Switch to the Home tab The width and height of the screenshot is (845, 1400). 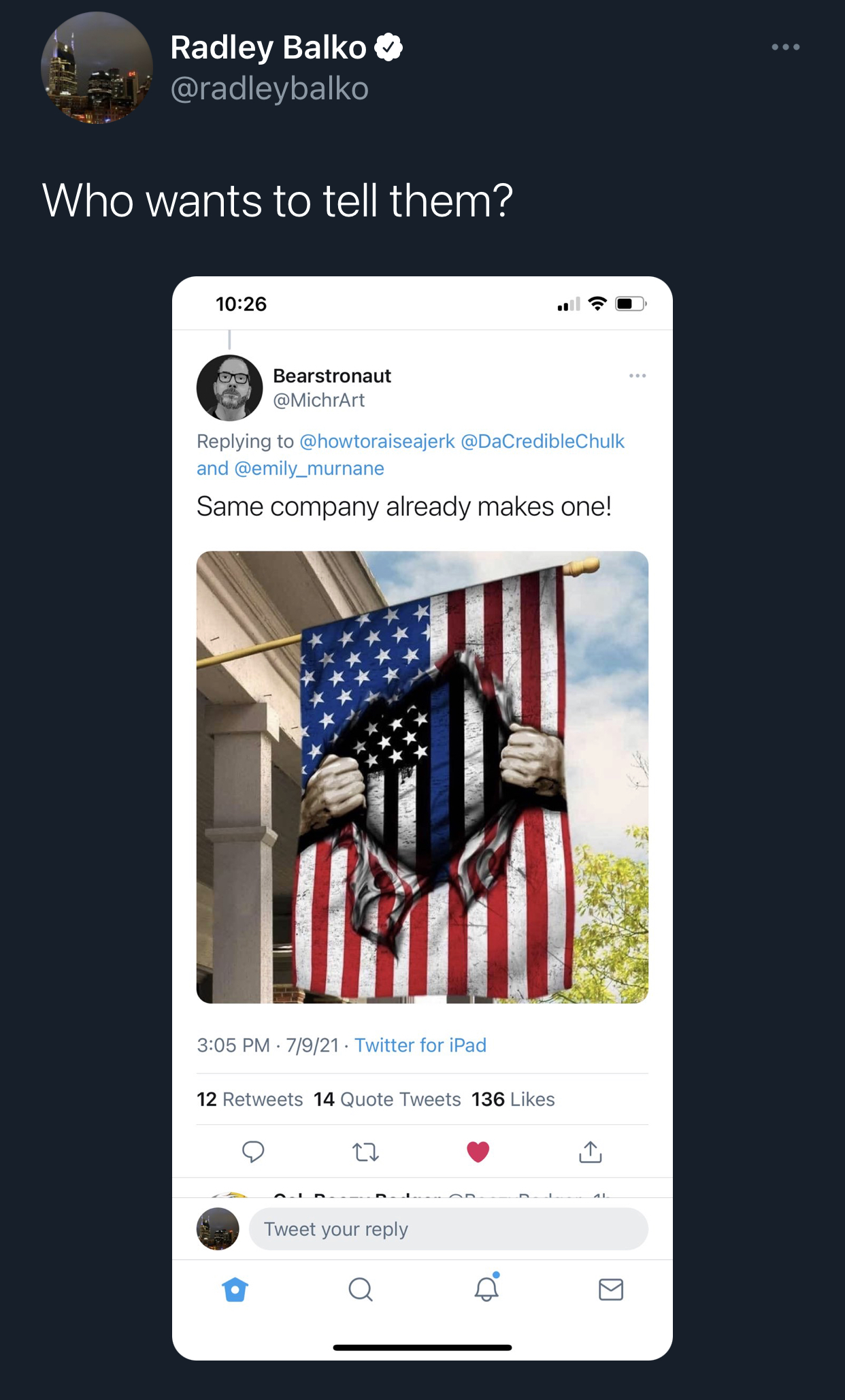tap(235, 1289)
